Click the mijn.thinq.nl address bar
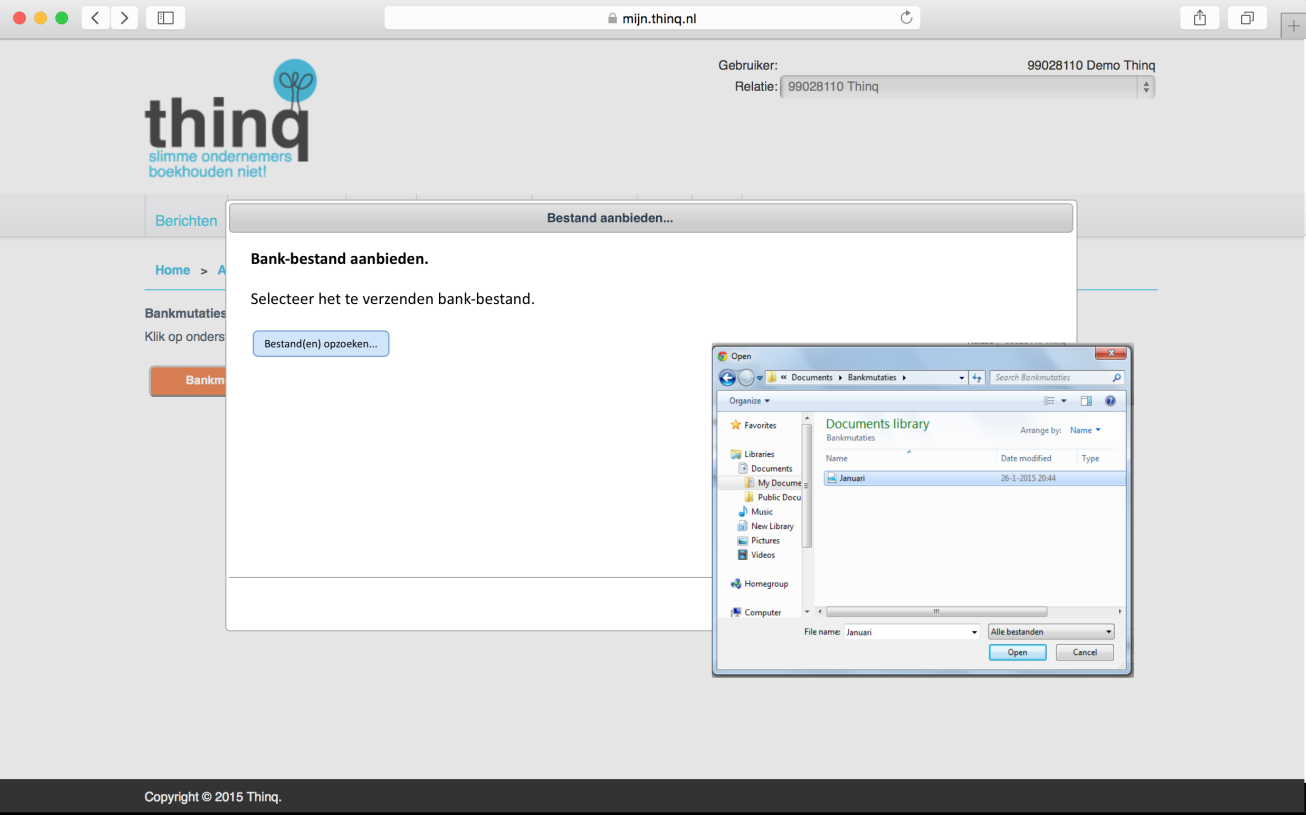Screen dimensions: 1306x815 [652, 18]
